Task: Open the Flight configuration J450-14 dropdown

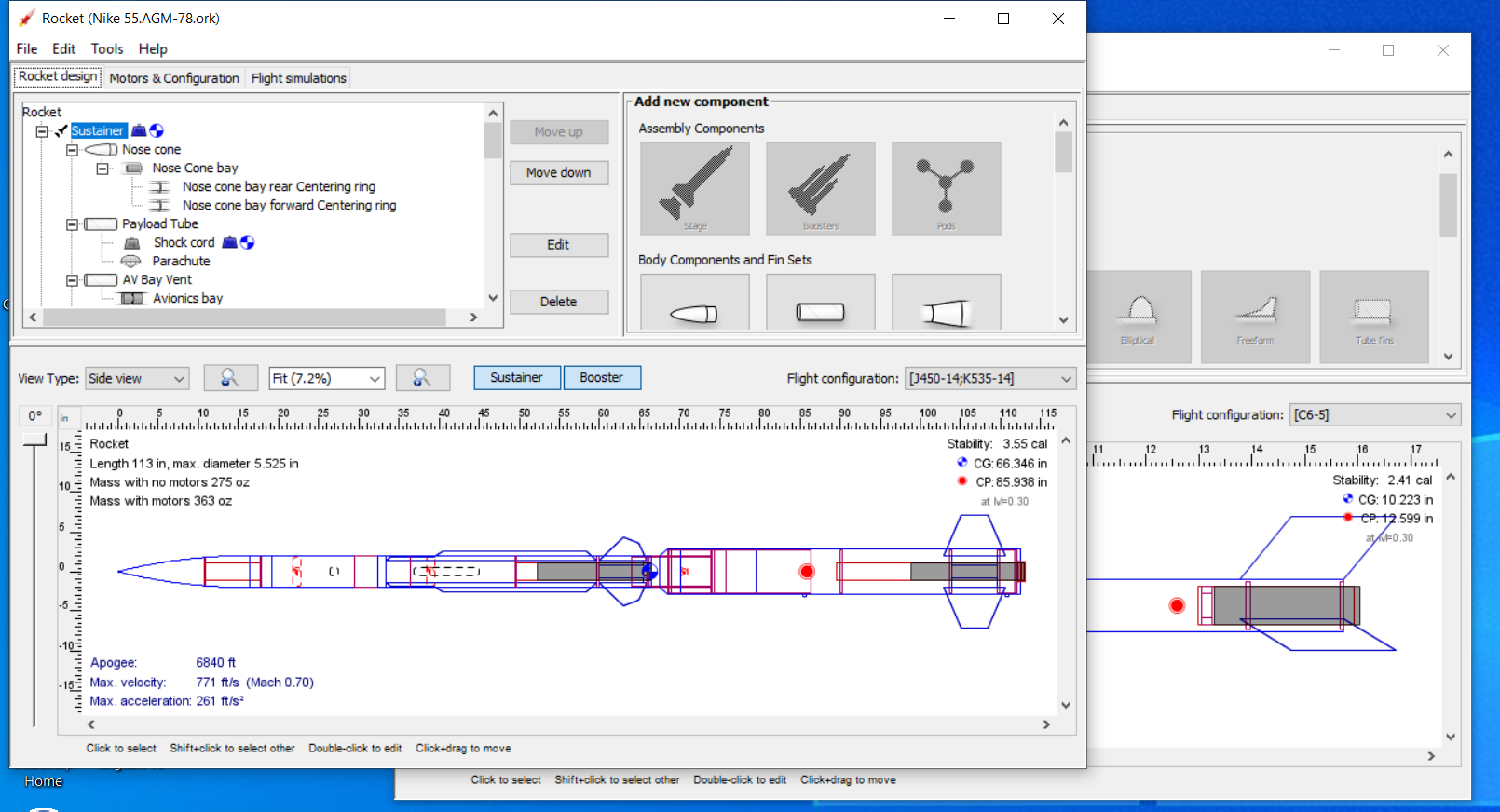Action: pos(990,378)
